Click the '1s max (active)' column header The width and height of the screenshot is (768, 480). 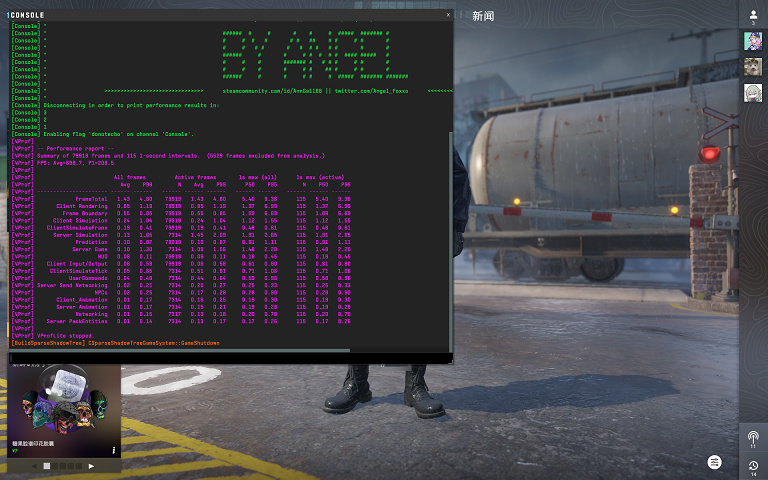320,177
